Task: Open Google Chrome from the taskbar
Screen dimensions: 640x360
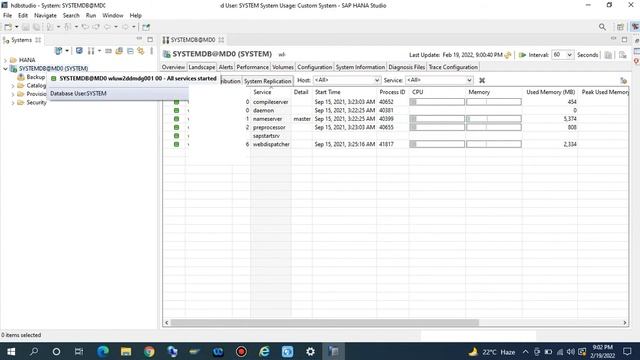Action: pyautogui.click(x=149, y=351)
